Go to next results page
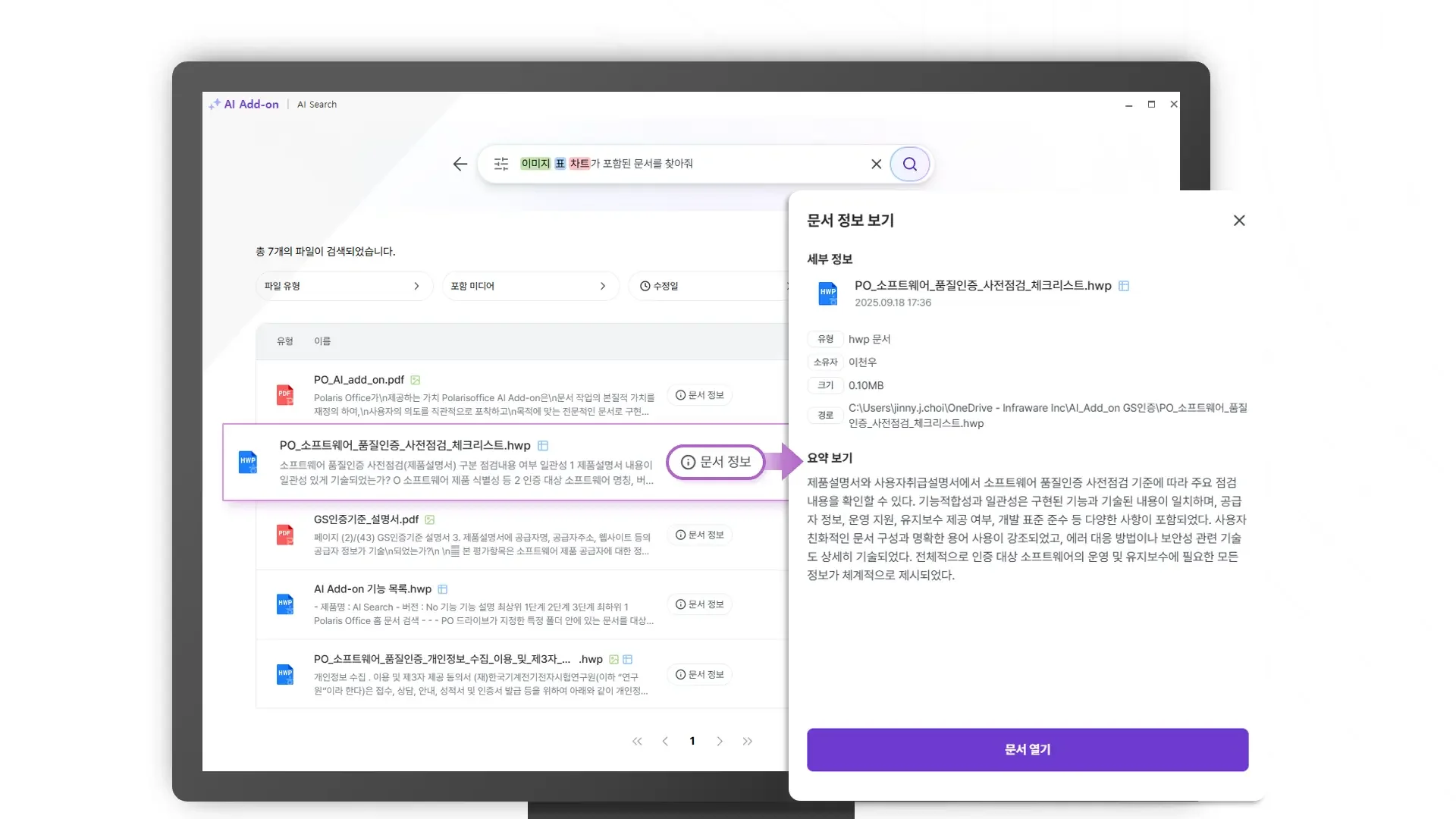Screen dimensions: 1456x819 (720, 742)
